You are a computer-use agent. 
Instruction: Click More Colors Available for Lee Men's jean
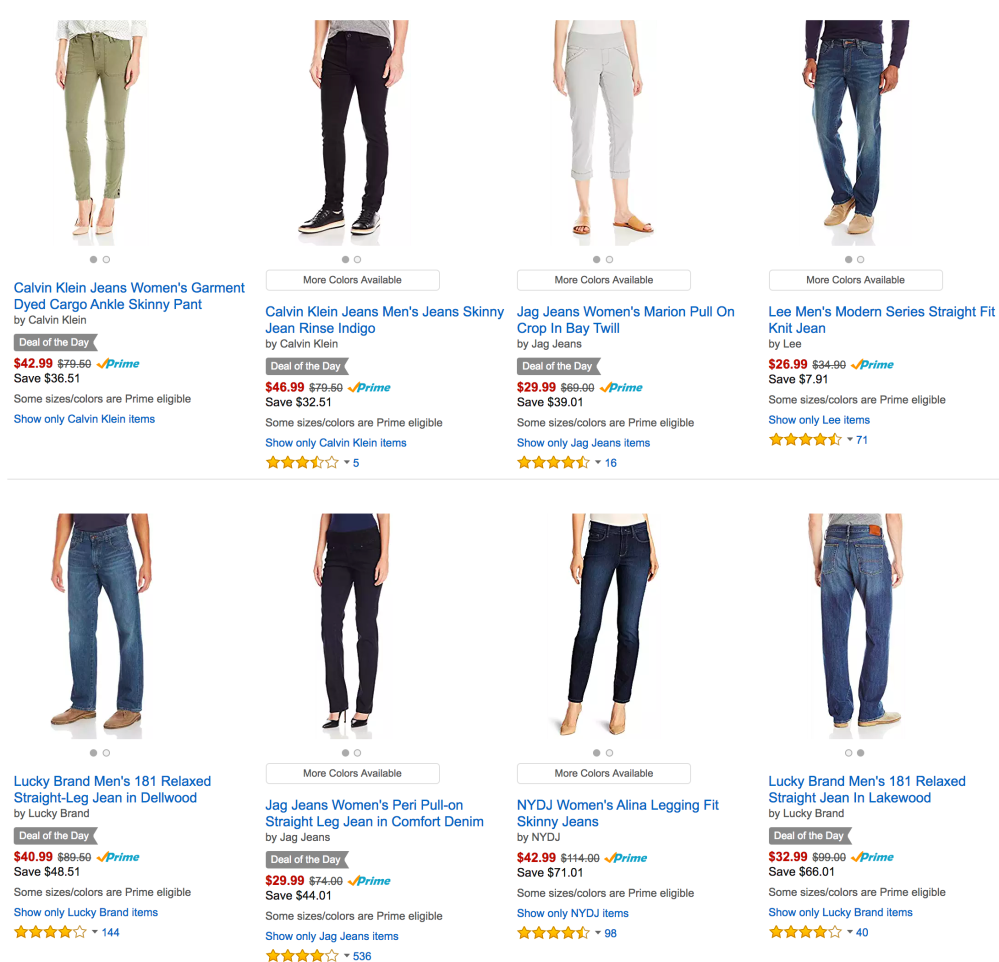pos(855,280)
